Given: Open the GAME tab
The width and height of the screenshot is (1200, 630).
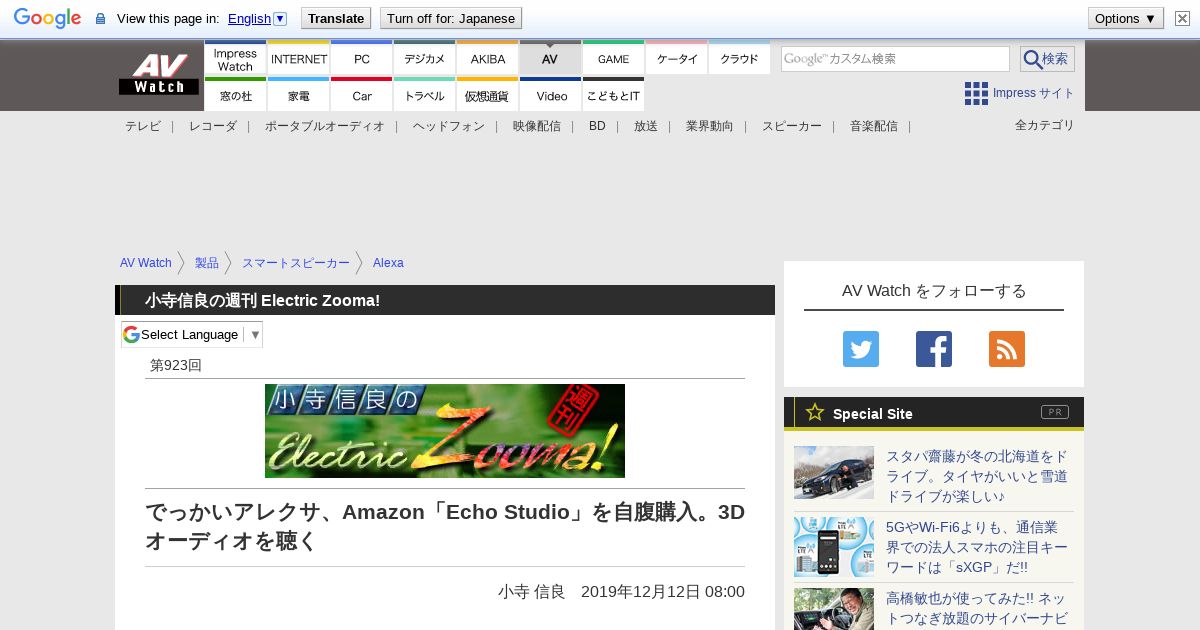Looking at the screenshot, I should (x=614, y=59).
